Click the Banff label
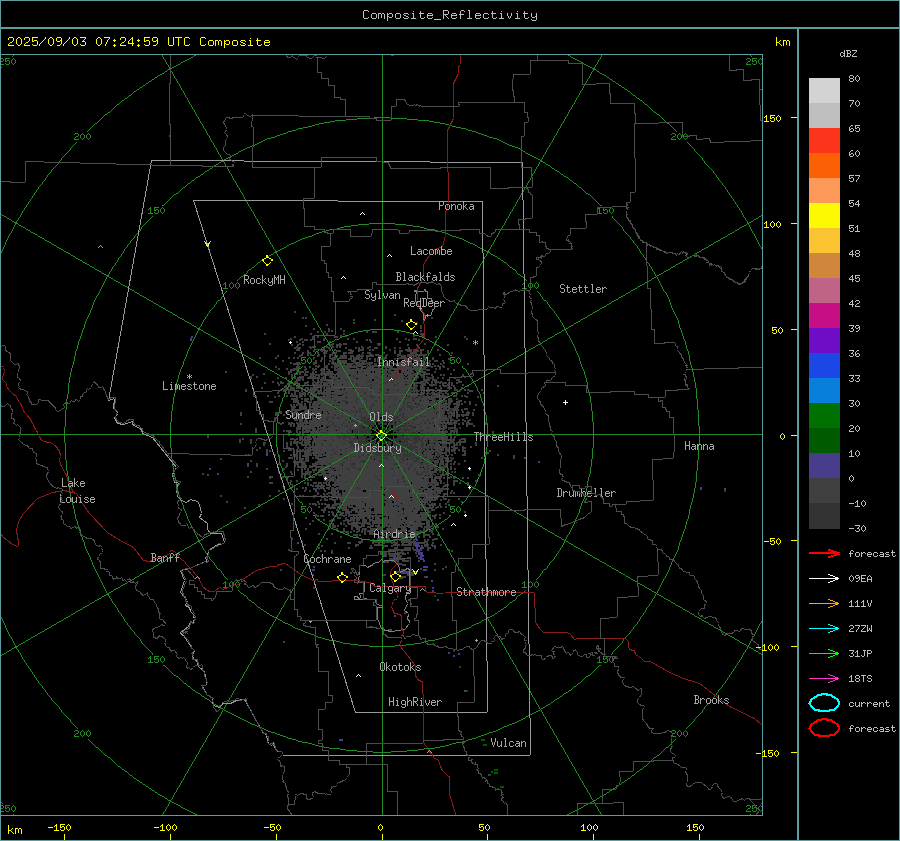The image size is (900, 841). point(165,557)
